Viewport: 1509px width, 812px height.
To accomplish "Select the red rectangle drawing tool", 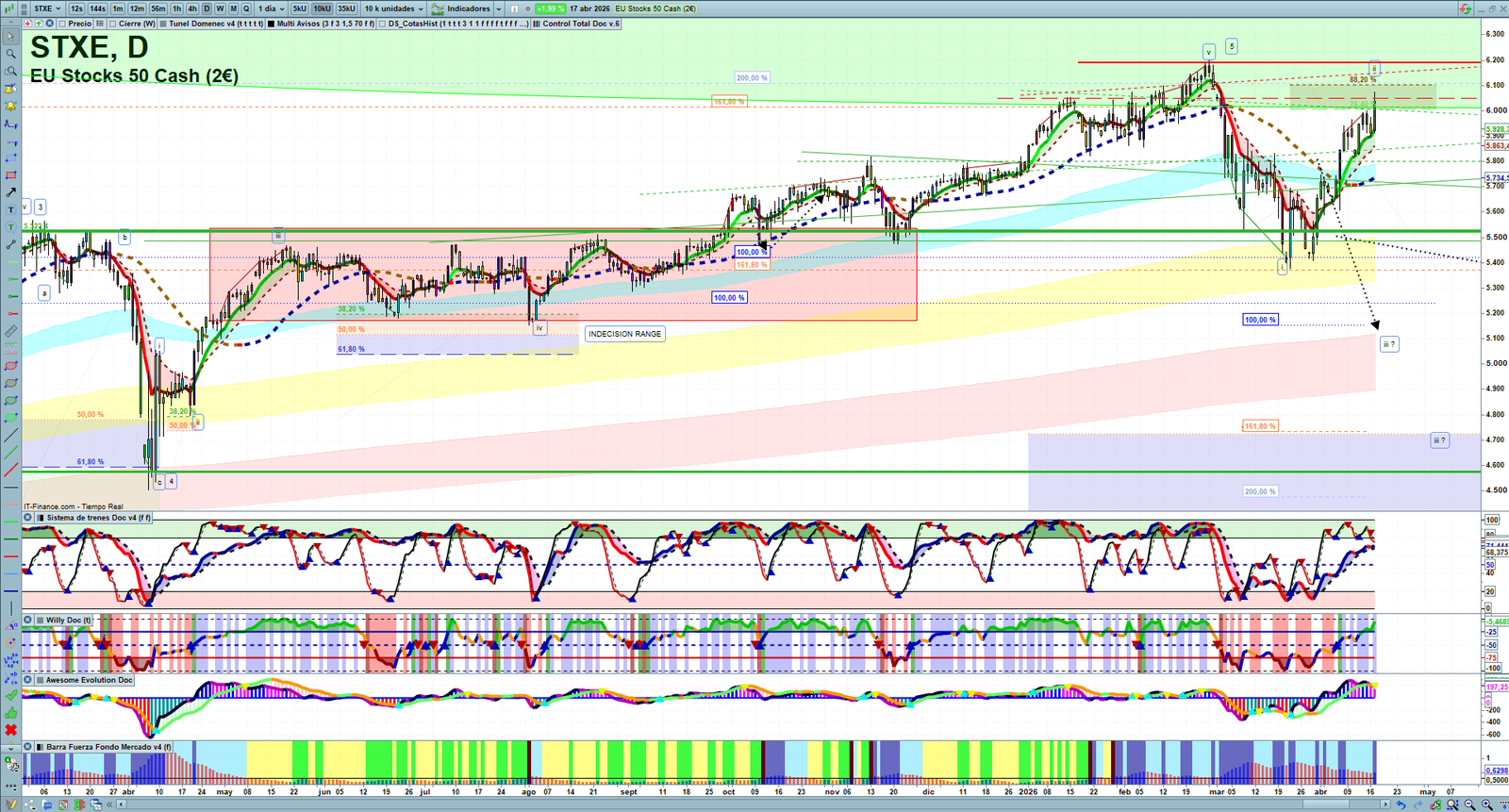I will (11, 175).
